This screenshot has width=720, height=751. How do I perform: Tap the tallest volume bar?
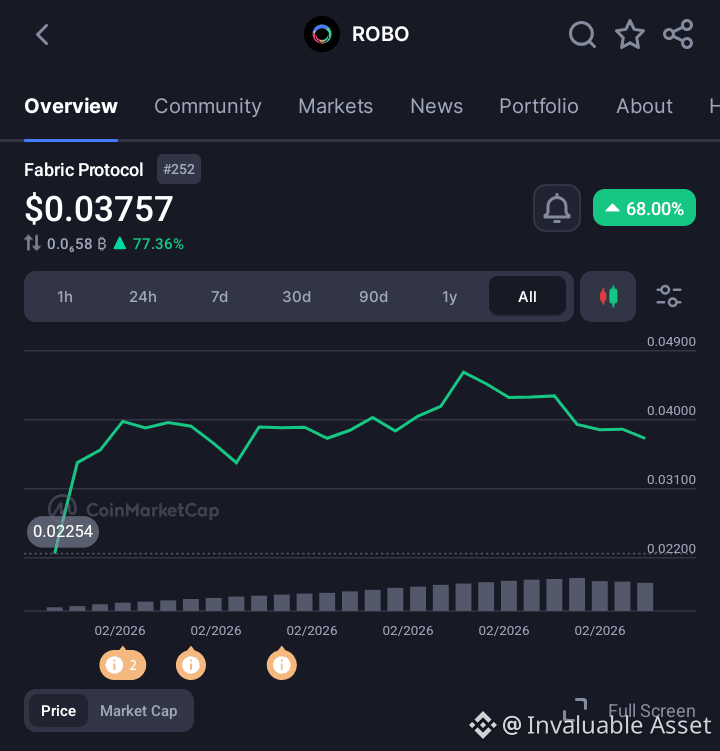tap(577, 594)
